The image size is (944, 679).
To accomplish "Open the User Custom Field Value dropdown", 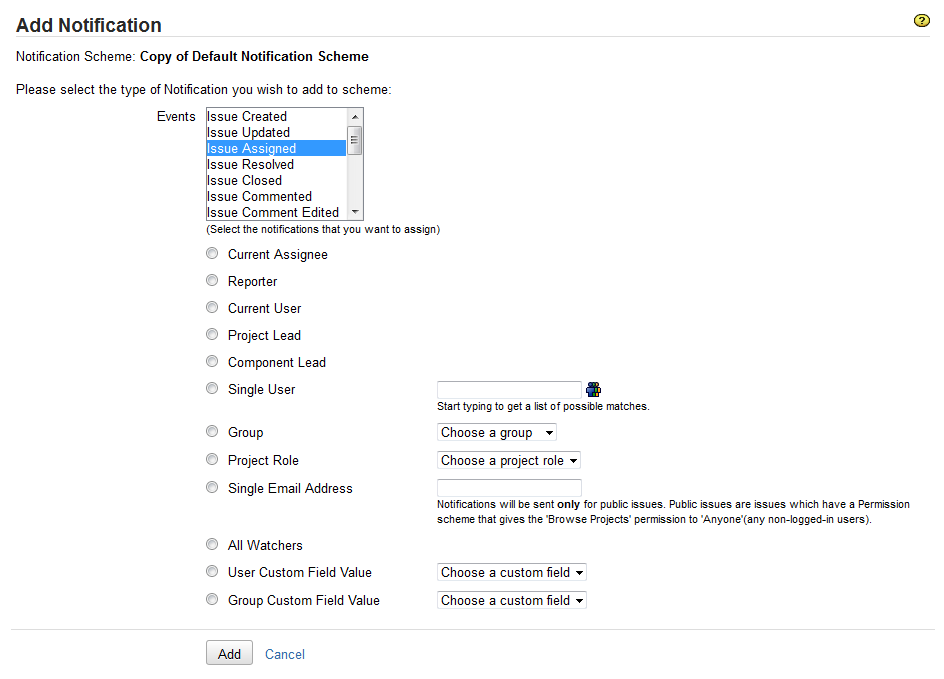I will (x=512, y=573).
